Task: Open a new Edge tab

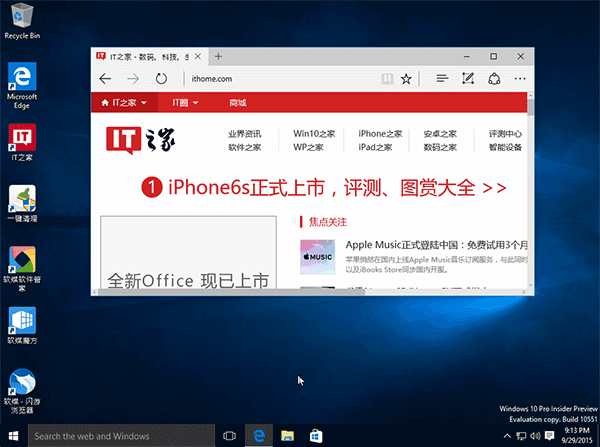Action: point(218,57)
